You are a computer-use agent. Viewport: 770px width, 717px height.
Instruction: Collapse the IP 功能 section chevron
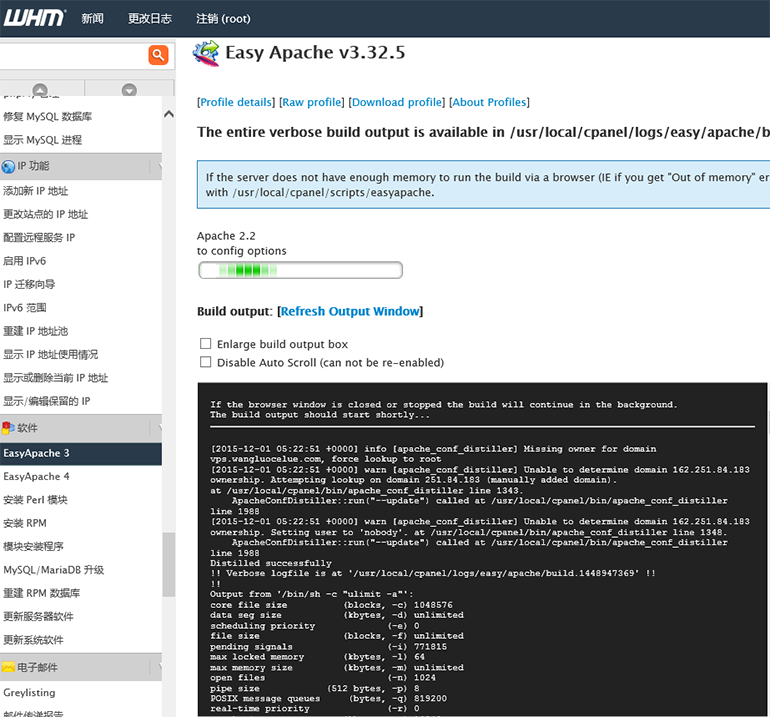pos(159,166)
